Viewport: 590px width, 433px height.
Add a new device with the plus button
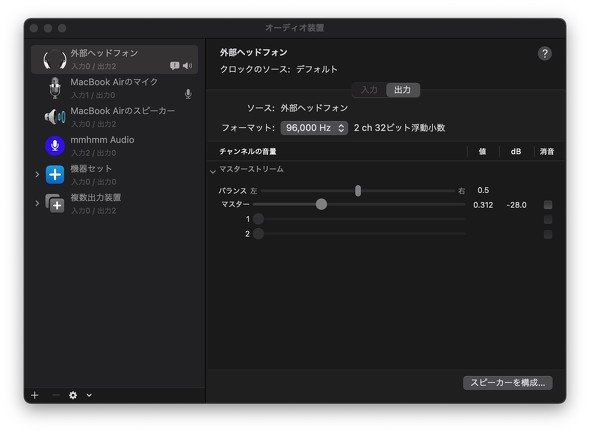point(35,395)
